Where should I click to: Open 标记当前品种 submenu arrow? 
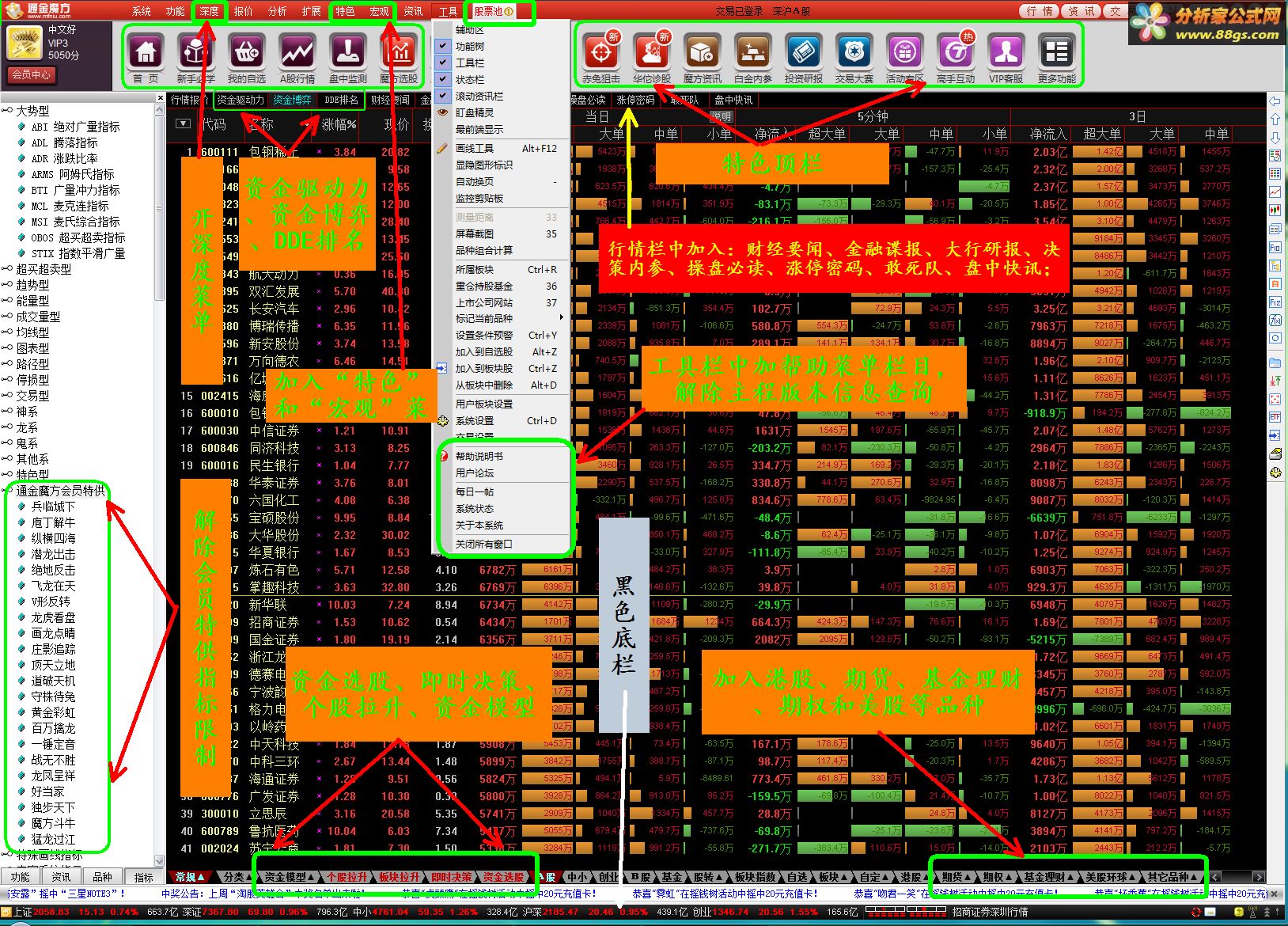click(x=561, y=318)
